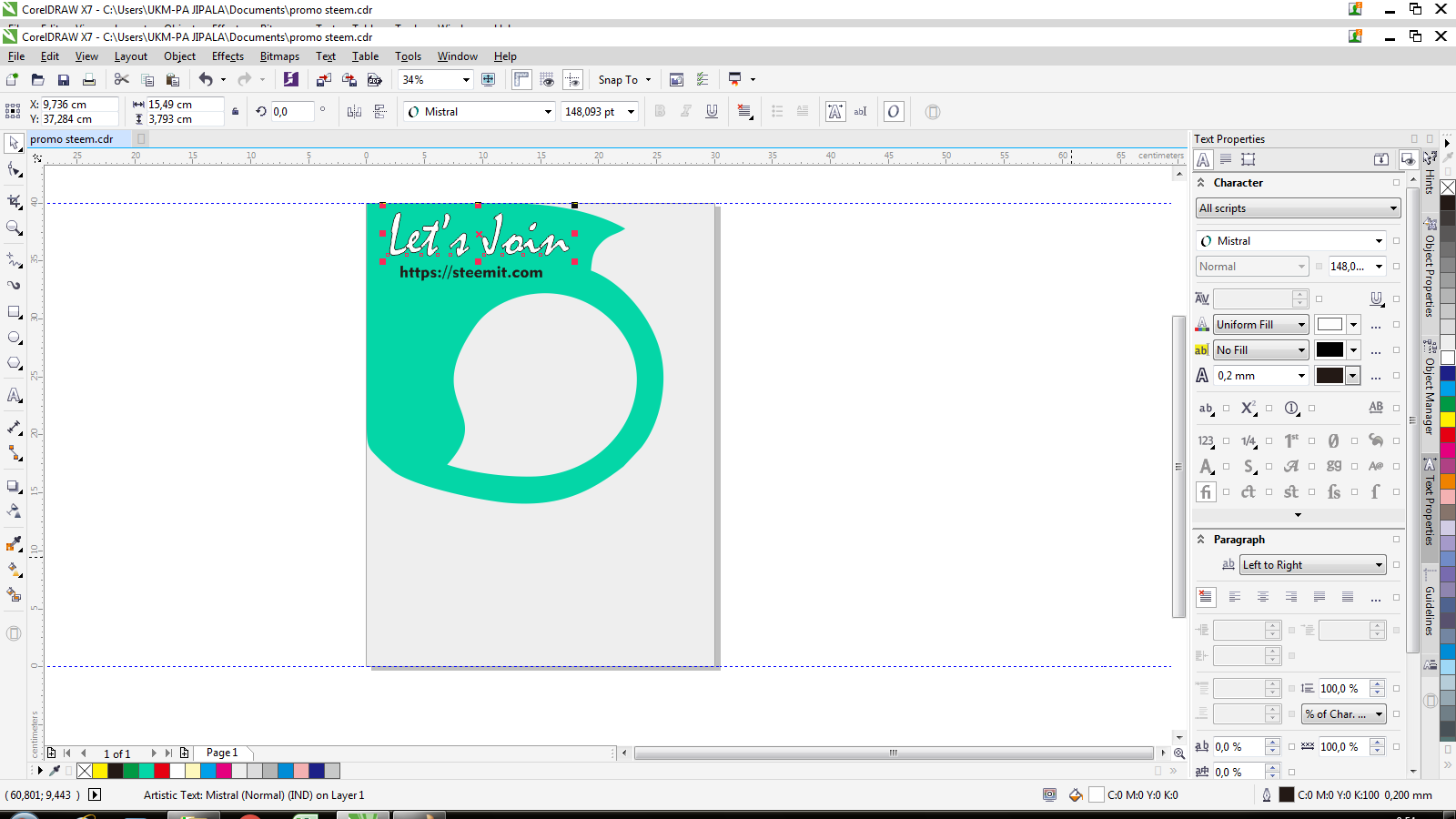This screenshot has height=819, width=1456.
Task: Select the Polygon tool
Action: 14,363
